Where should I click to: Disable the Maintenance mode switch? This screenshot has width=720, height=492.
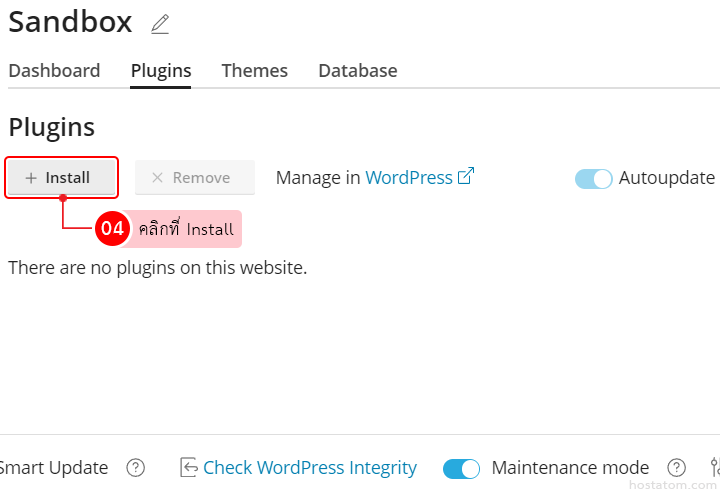tap(462, 468)
